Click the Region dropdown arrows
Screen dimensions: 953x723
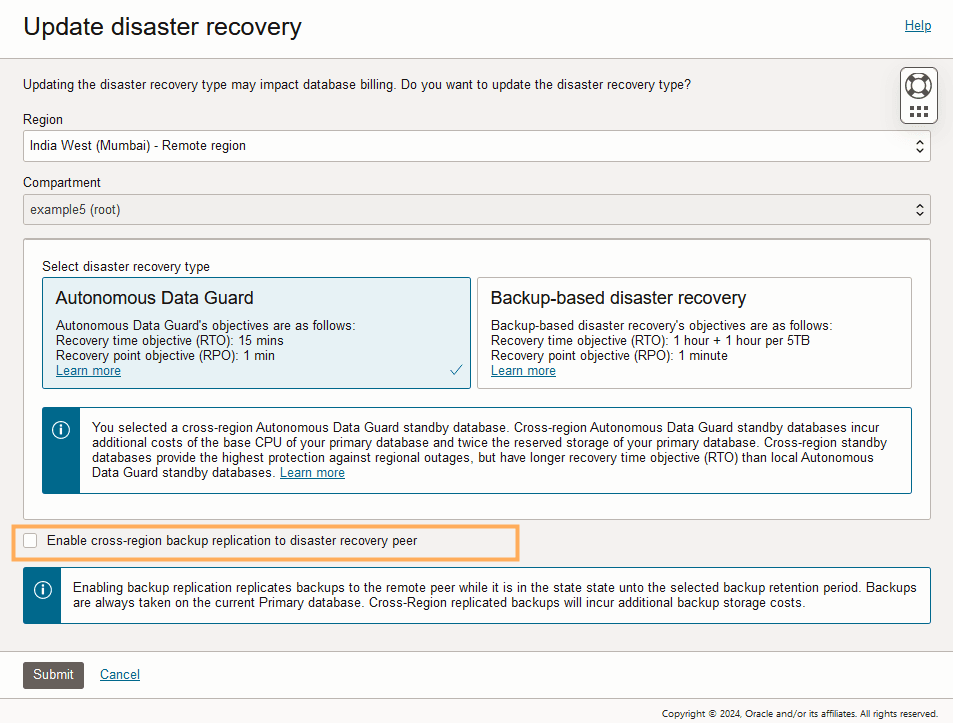pyautogui.click(x=920, y=146)
